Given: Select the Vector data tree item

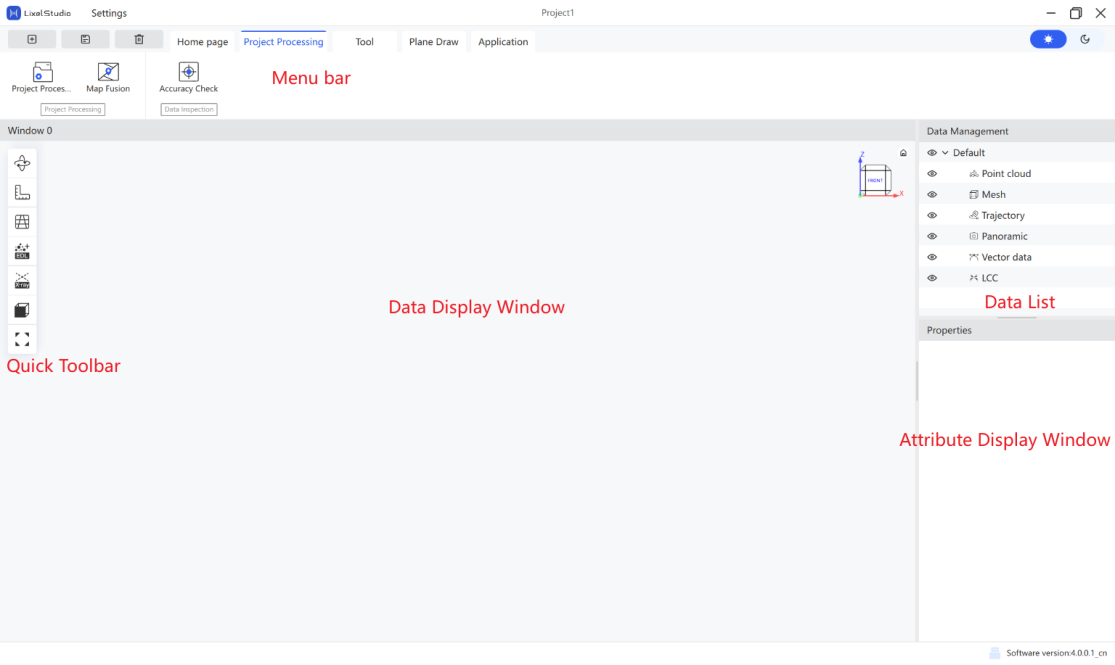Looking at the screenshot, I should click(1006, 257).
